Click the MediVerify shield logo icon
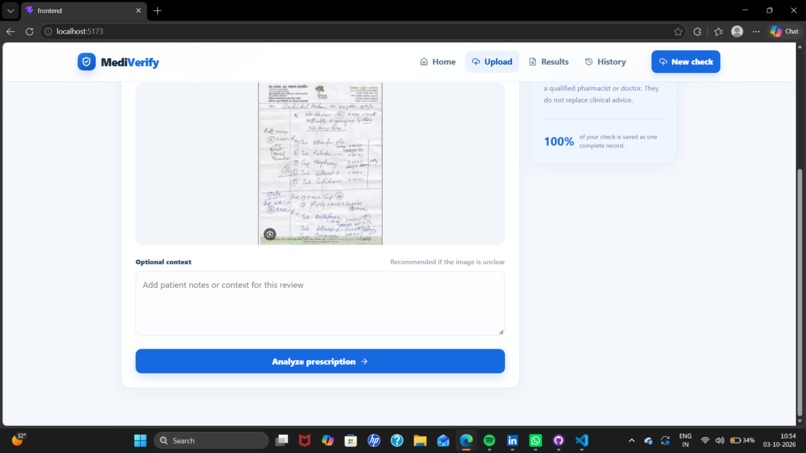Viewport: 806px width, 453px height. pos(86,62)
